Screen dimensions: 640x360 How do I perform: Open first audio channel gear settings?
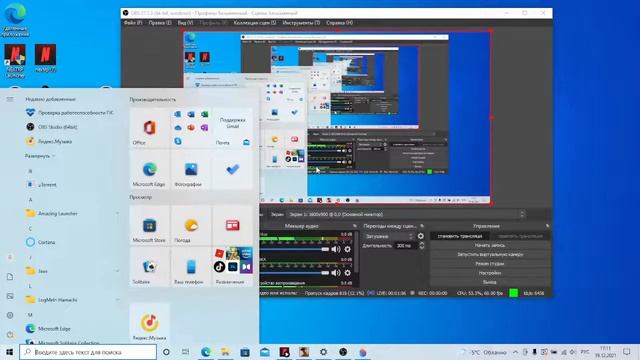tap(347, 249)
